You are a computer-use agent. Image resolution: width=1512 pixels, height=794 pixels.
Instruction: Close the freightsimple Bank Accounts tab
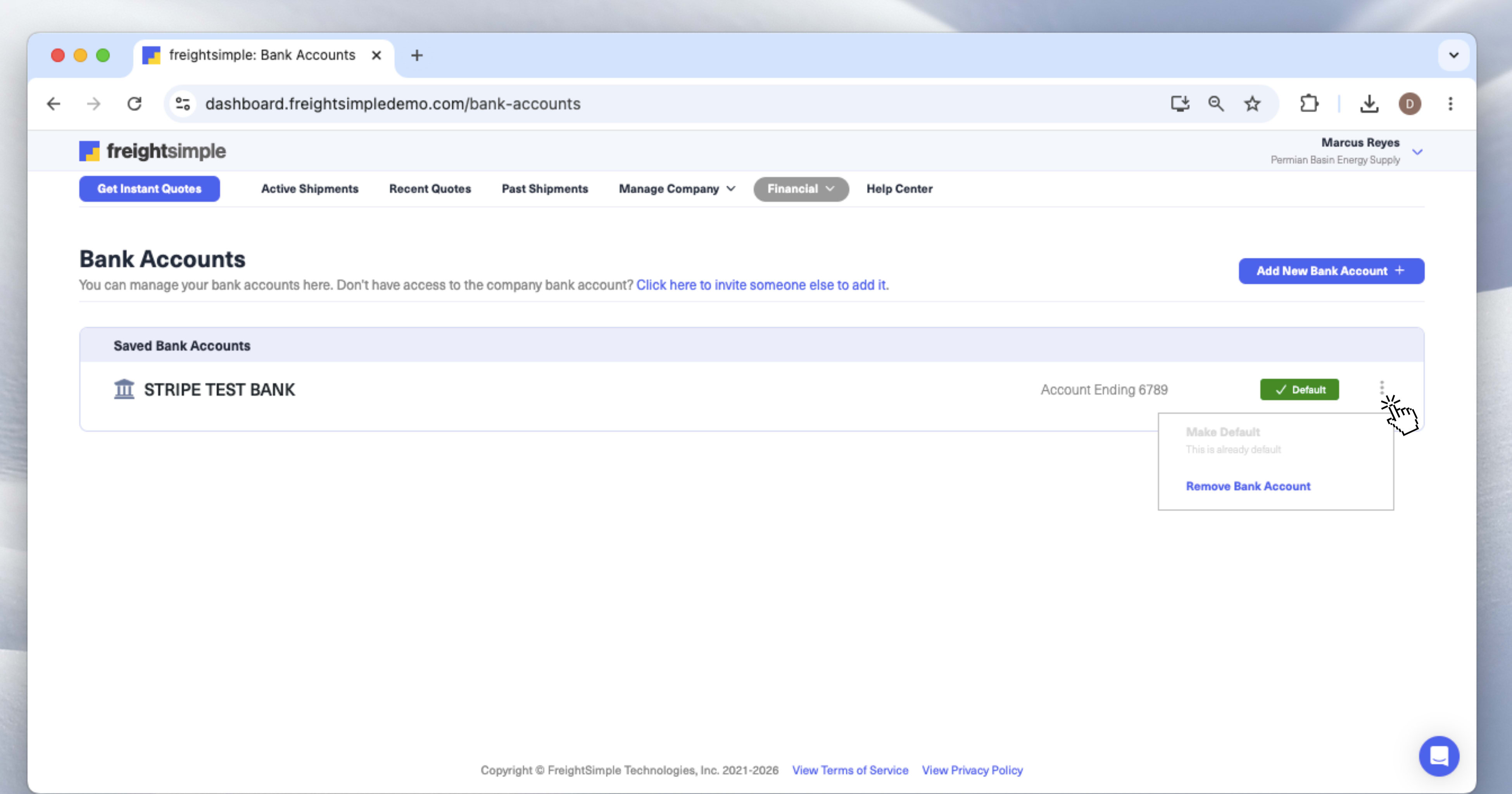[377, 55]
